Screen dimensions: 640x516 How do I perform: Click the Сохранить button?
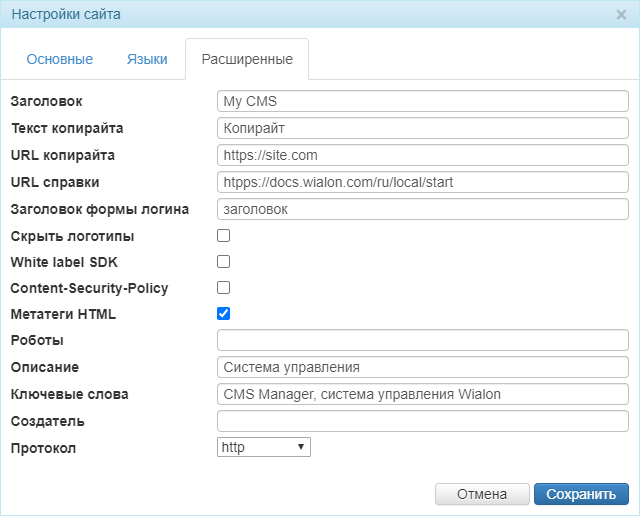pos(581,494)
